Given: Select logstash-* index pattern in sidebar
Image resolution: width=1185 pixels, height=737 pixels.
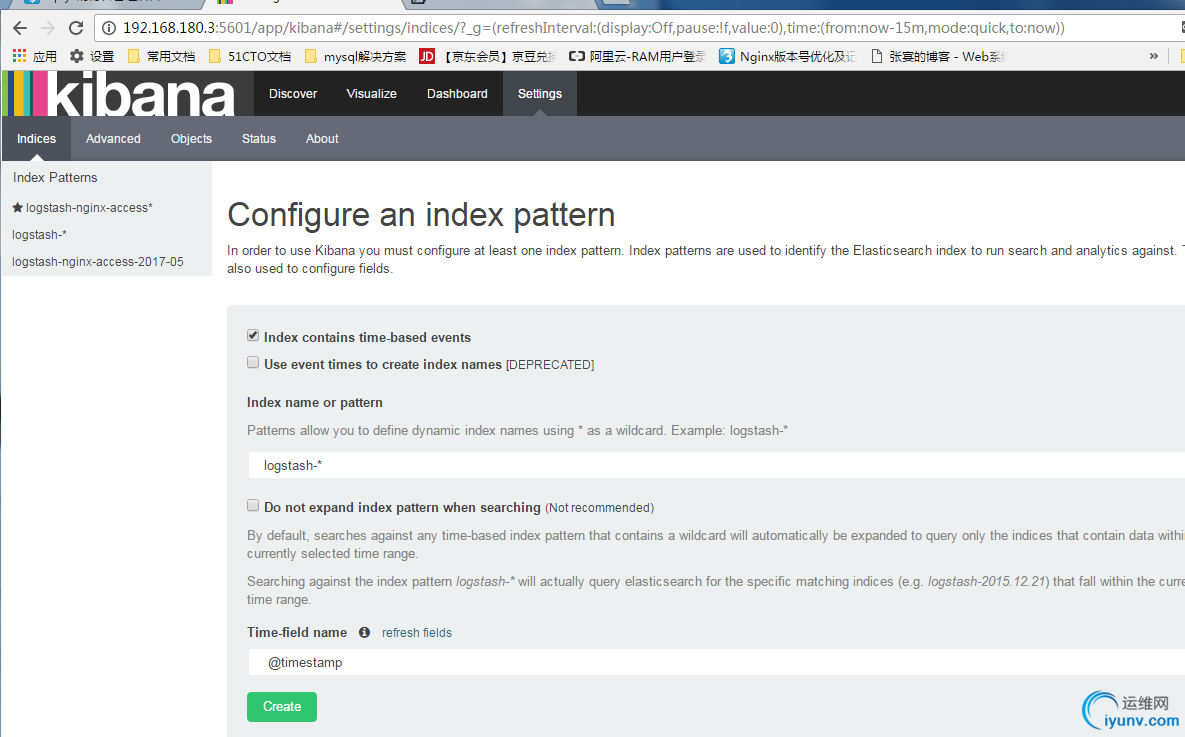Looking at the screenshot, I should pyautogui.click(x=39, y=234).
